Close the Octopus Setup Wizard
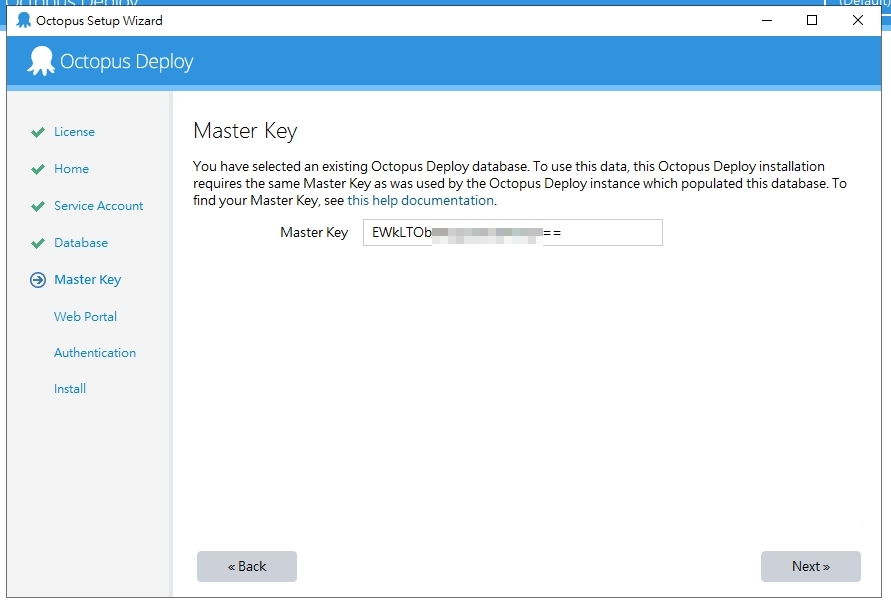 tap(858, 20)
